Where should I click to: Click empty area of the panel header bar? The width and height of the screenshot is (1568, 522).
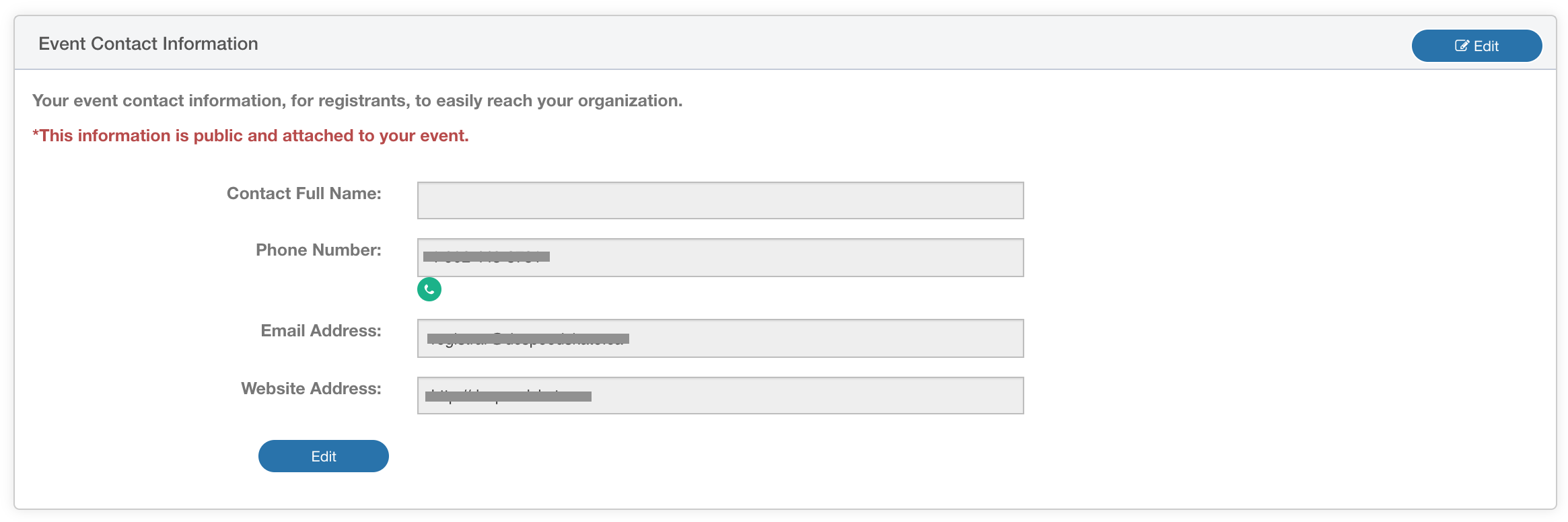pyautogui.click(x=808, y=43)
